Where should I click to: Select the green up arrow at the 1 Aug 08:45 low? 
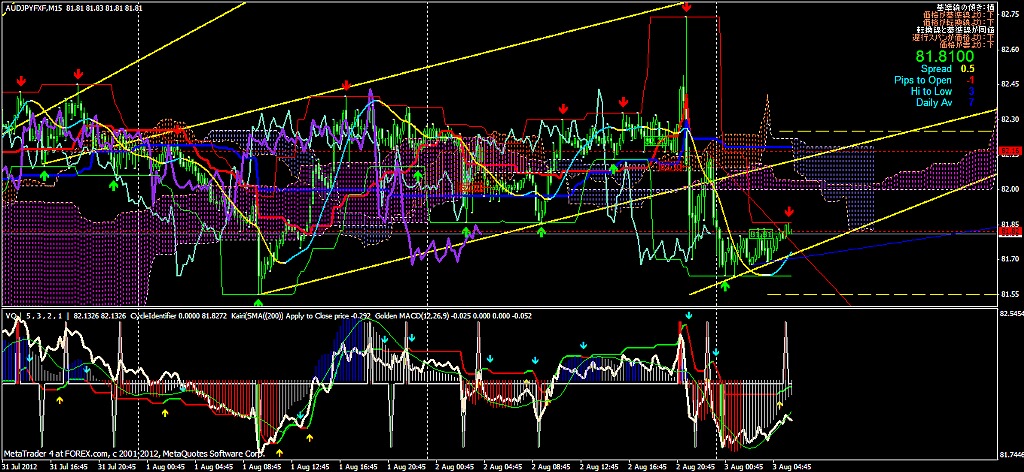(259, 300)
